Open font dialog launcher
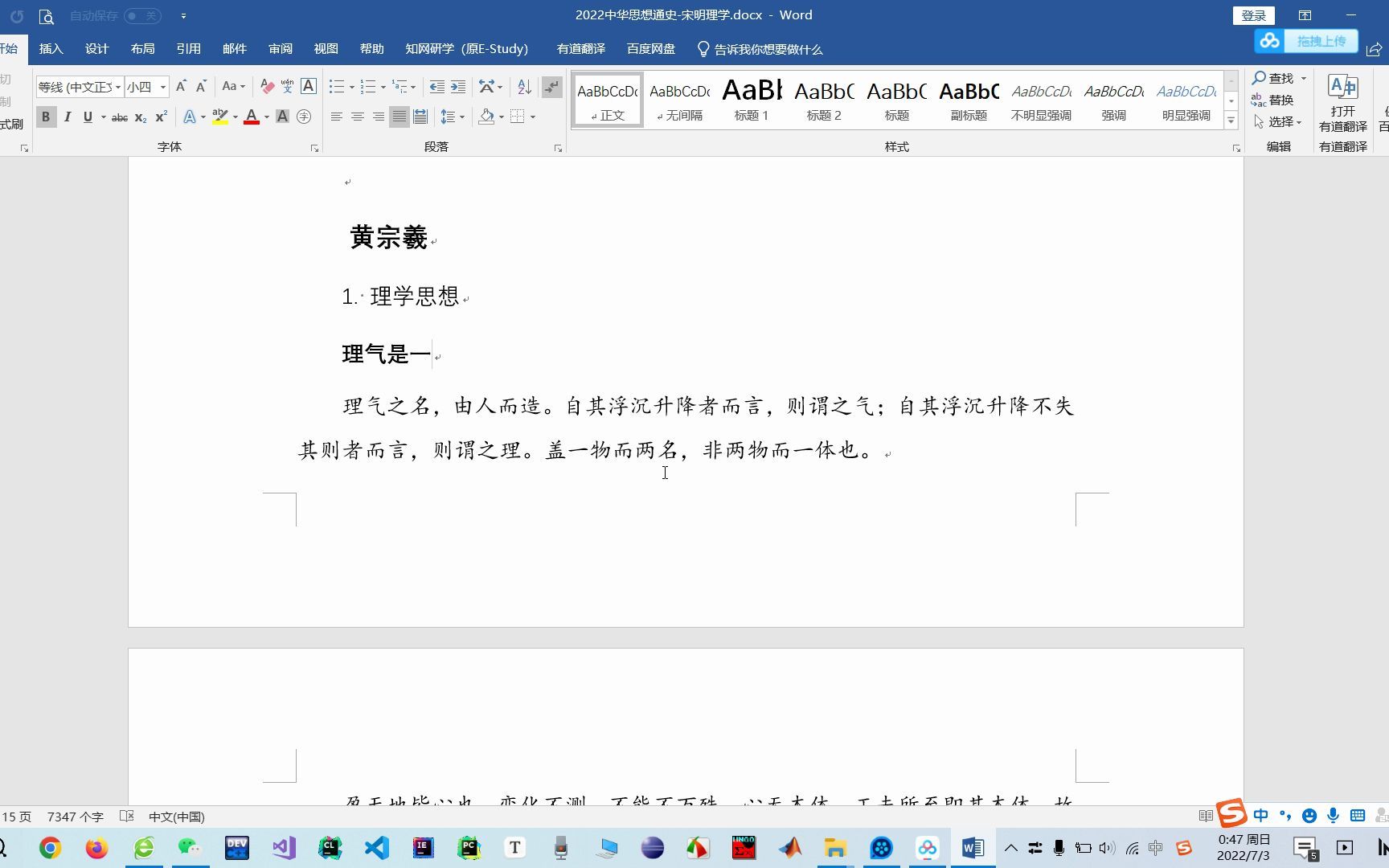Screen dimensions: 1389x868 tap(314, 149)
